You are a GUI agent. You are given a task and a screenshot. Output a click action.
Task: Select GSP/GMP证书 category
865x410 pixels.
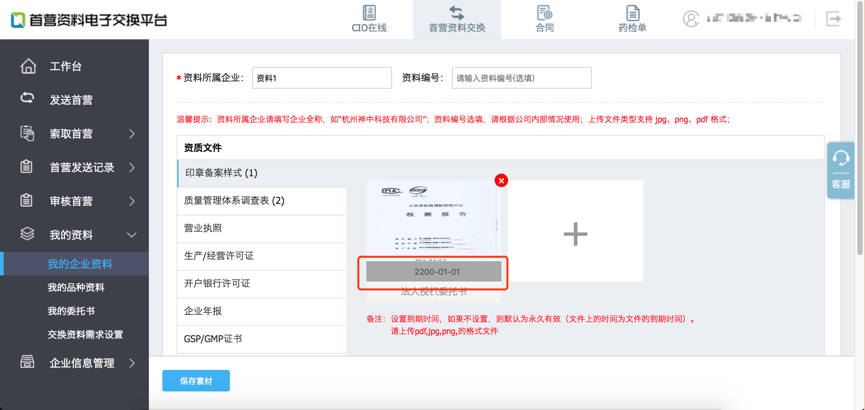point(261,339)
